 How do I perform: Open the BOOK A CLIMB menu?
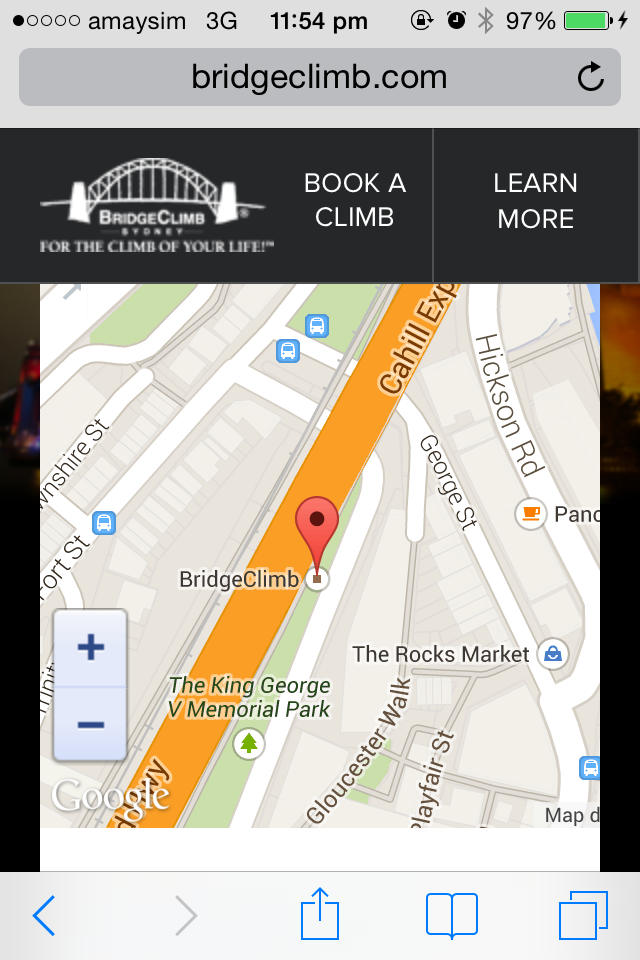pyautogui.click(x=355, y=200)
